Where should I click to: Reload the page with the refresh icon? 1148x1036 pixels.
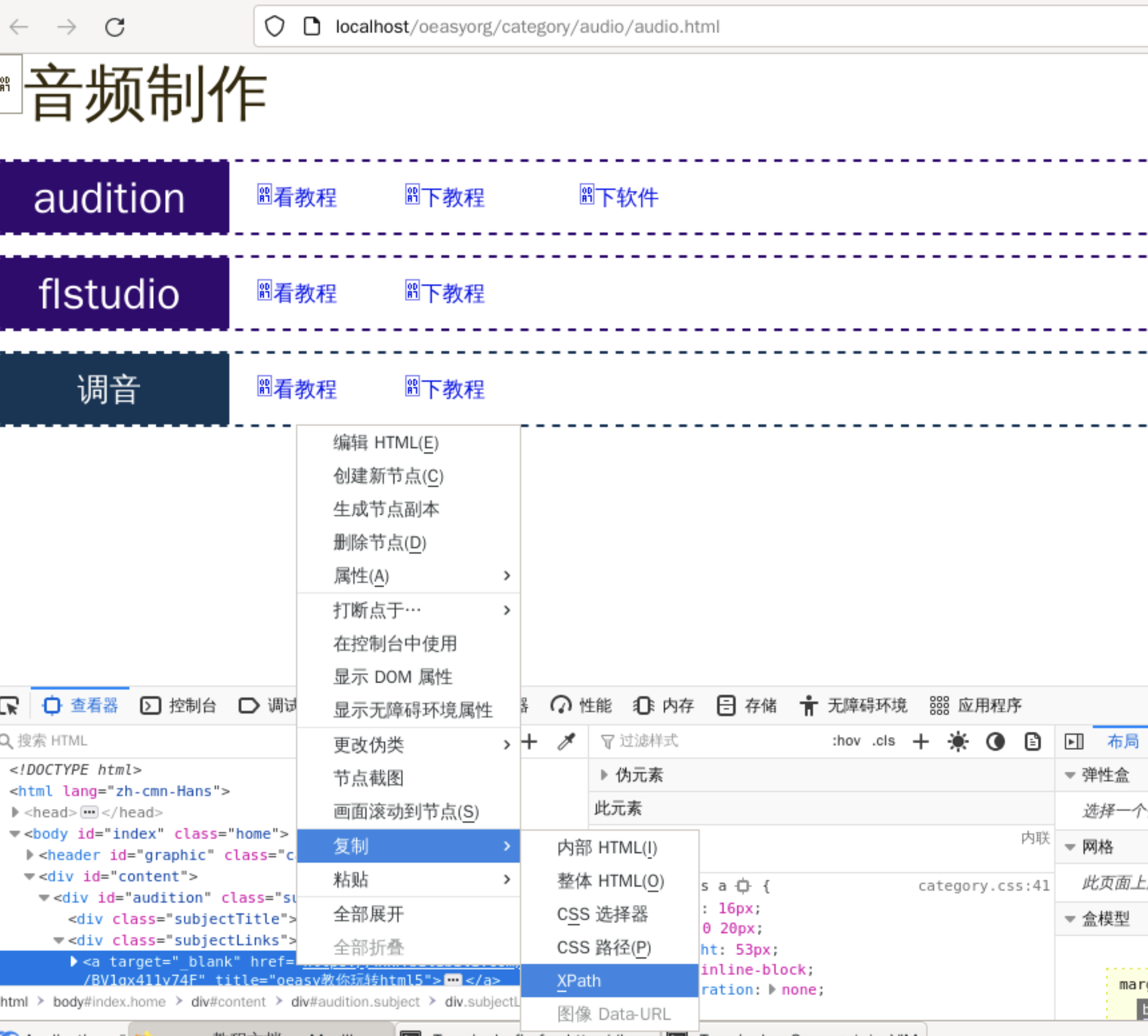click(x=115, y=27)
